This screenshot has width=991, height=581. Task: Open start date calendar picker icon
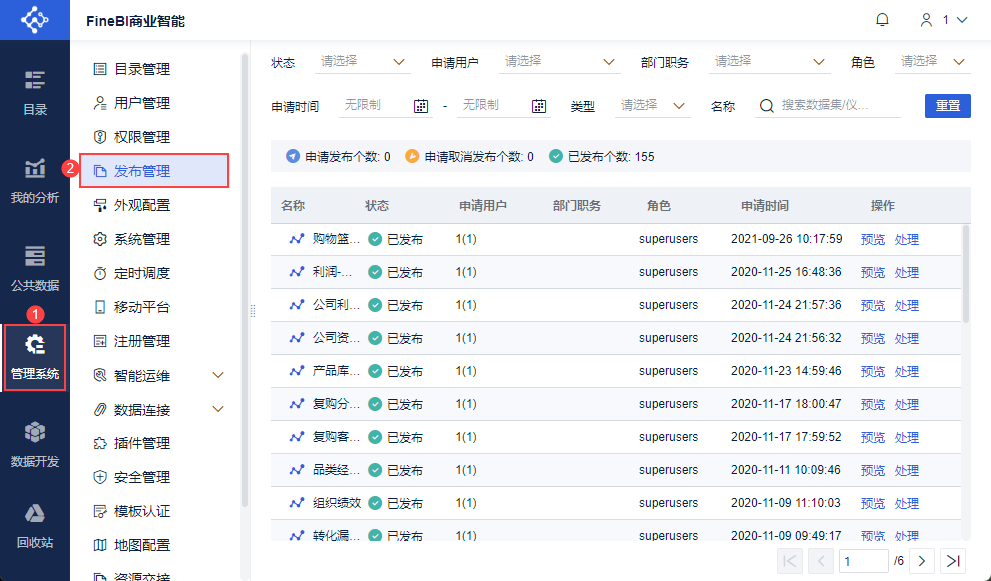click(x=421, y=106)
